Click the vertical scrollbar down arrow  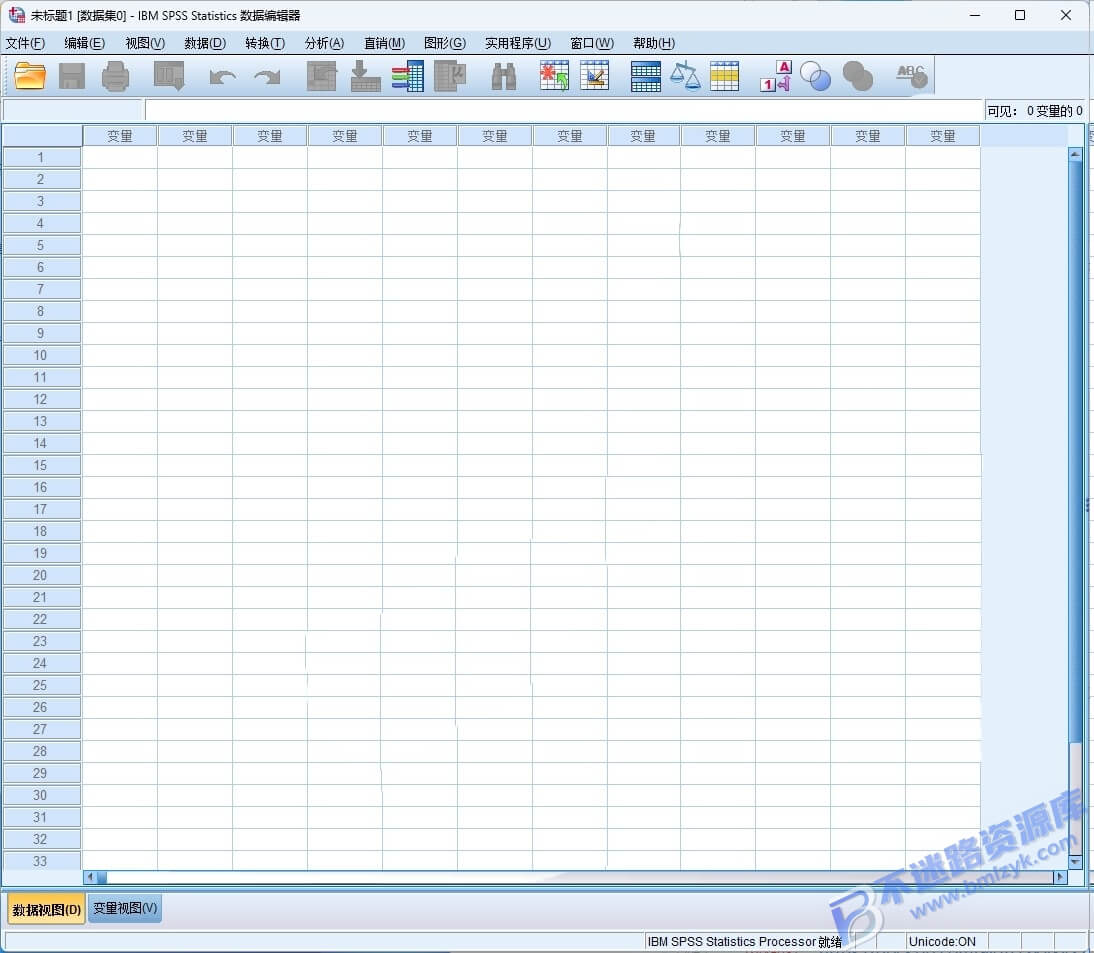[x=1075, y=862]
